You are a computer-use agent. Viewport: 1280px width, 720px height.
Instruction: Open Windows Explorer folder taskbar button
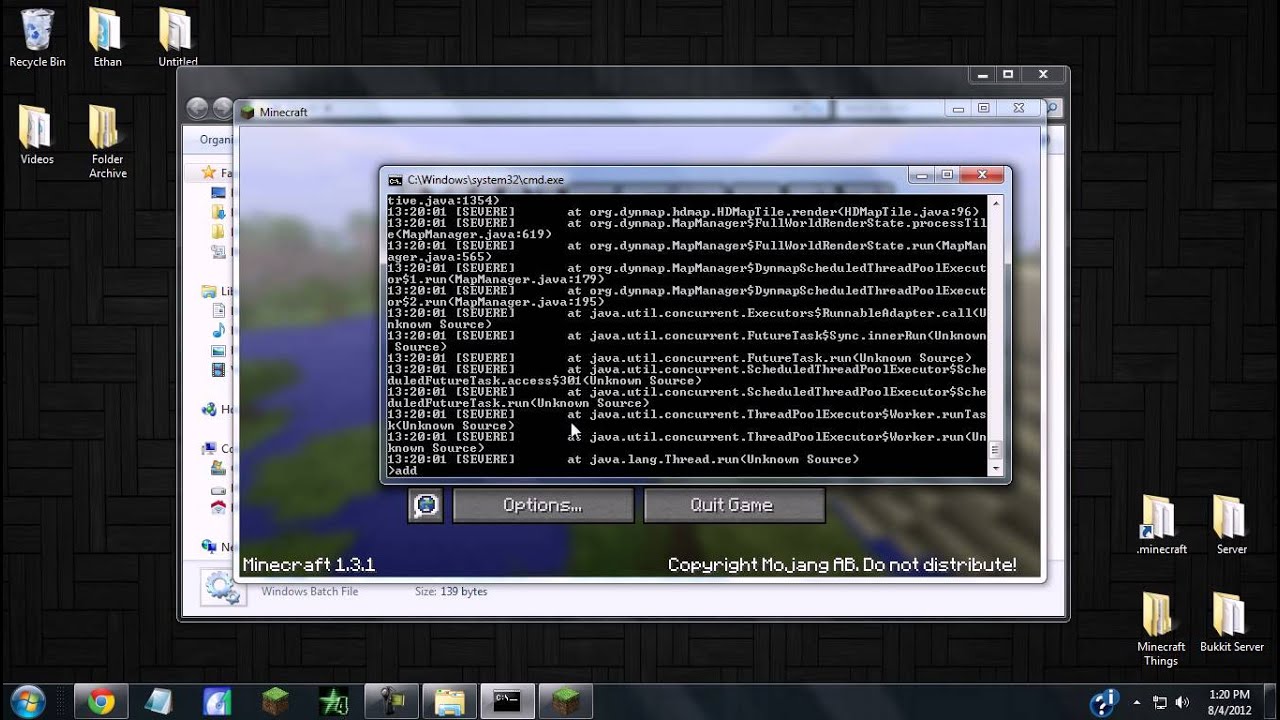point(450,701)
